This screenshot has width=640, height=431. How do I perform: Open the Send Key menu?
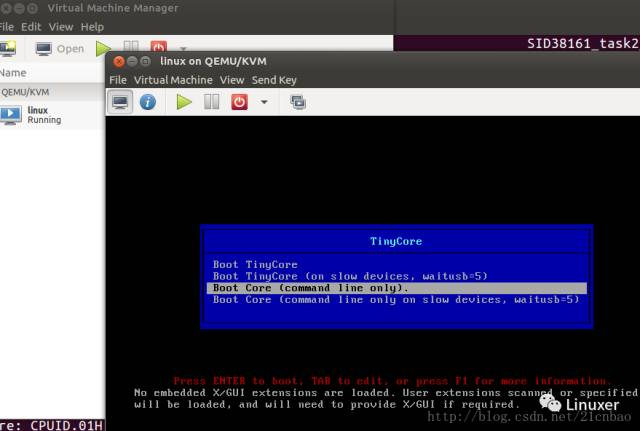pos(274,80)
